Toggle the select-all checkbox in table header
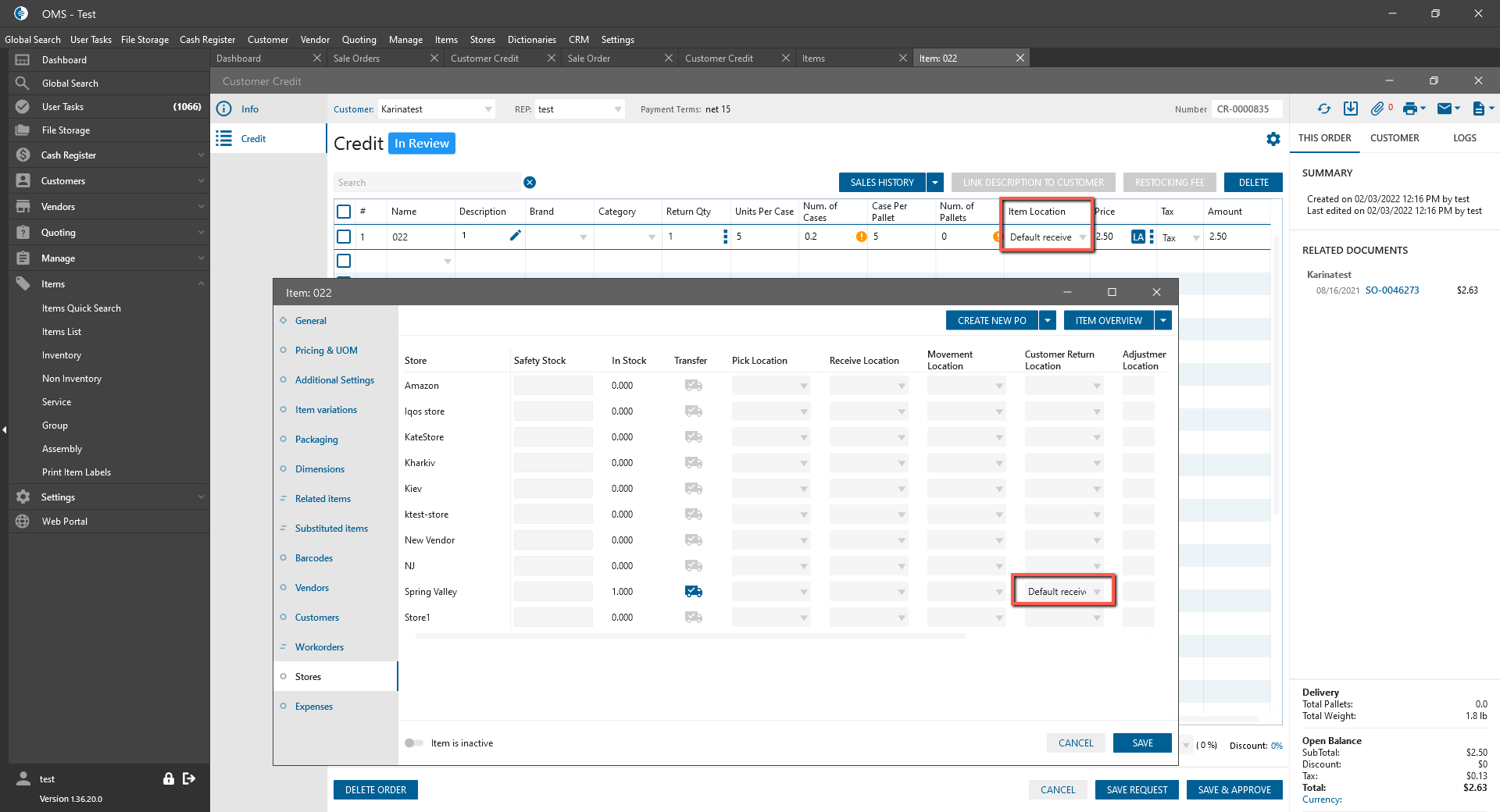 [344, 212]
